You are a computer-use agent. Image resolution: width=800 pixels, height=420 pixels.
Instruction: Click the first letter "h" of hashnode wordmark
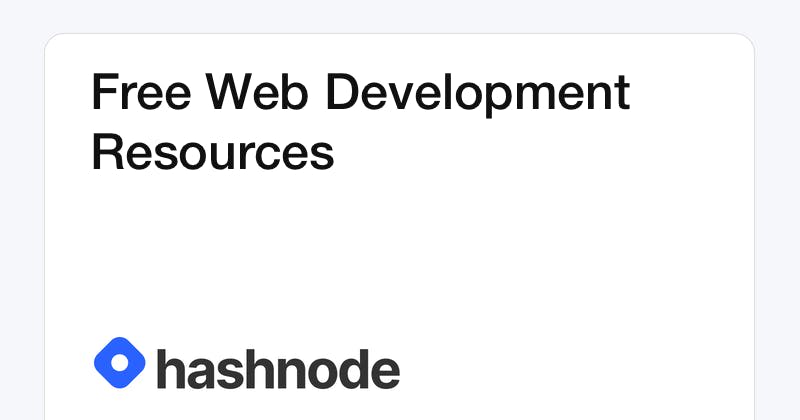pyautogui.click(x=170, y=369)
